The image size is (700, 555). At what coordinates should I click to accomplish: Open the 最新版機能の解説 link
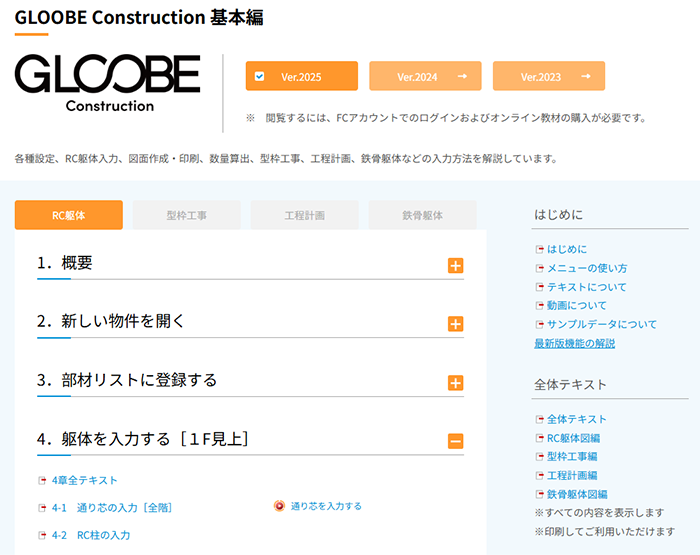click(575, 343)
